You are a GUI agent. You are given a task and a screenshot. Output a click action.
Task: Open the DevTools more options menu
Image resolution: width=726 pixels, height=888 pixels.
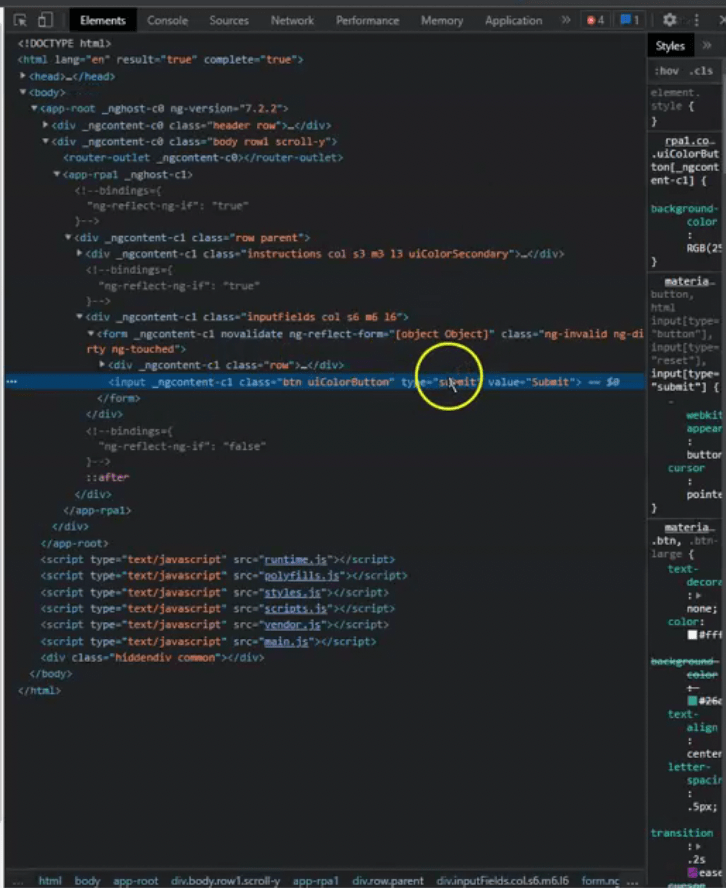(x=697, y=20)
